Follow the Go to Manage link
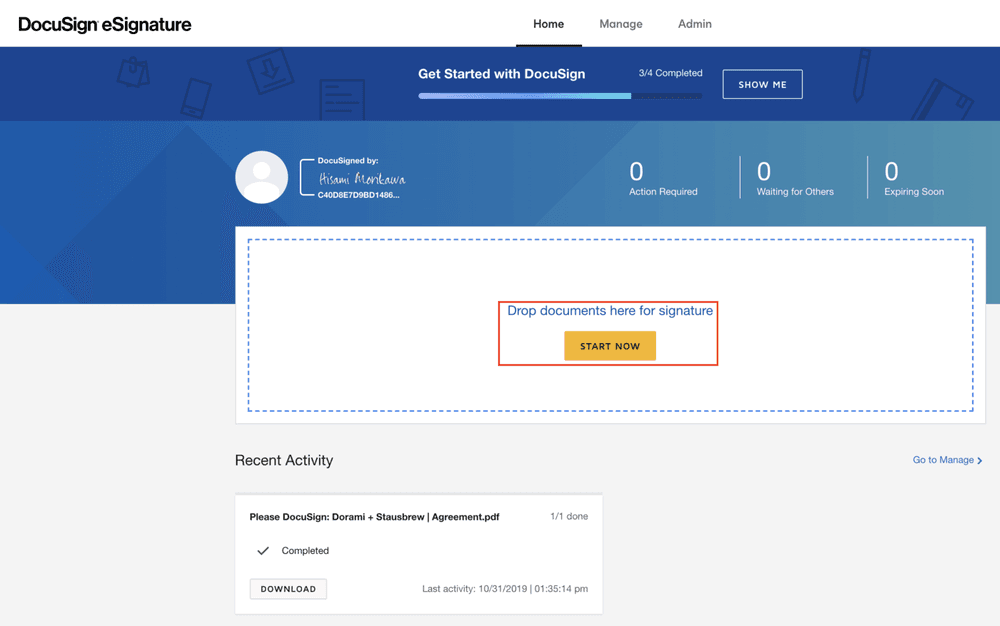 coord(943,460)
